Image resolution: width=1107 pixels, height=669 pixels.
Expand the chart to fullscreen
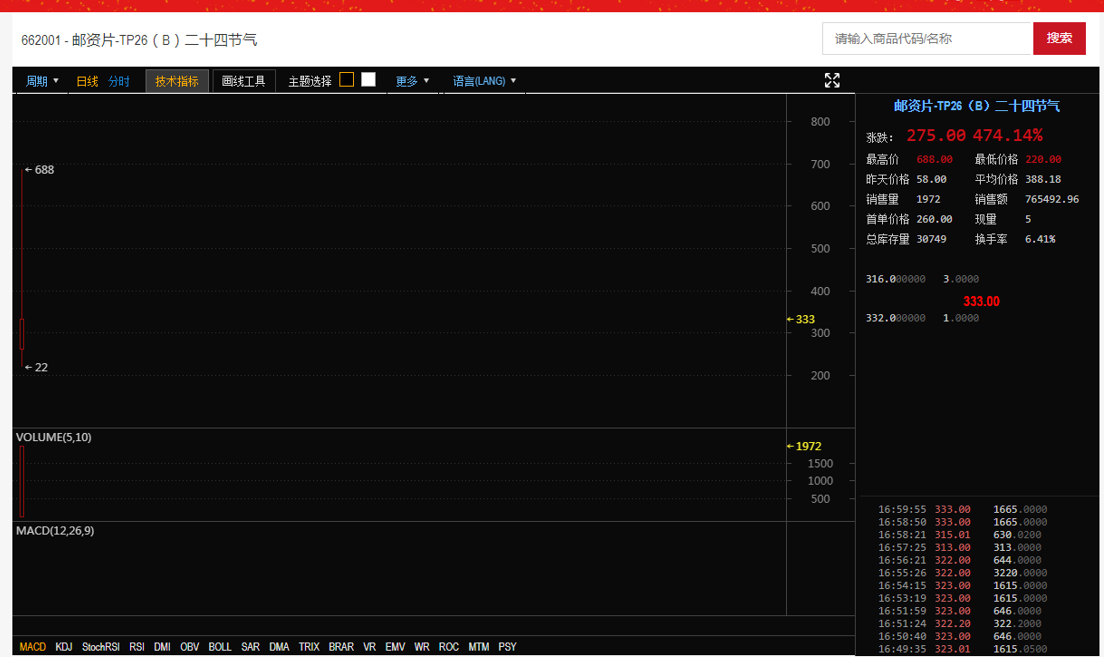pyautogui.click(x=832, y=80)
